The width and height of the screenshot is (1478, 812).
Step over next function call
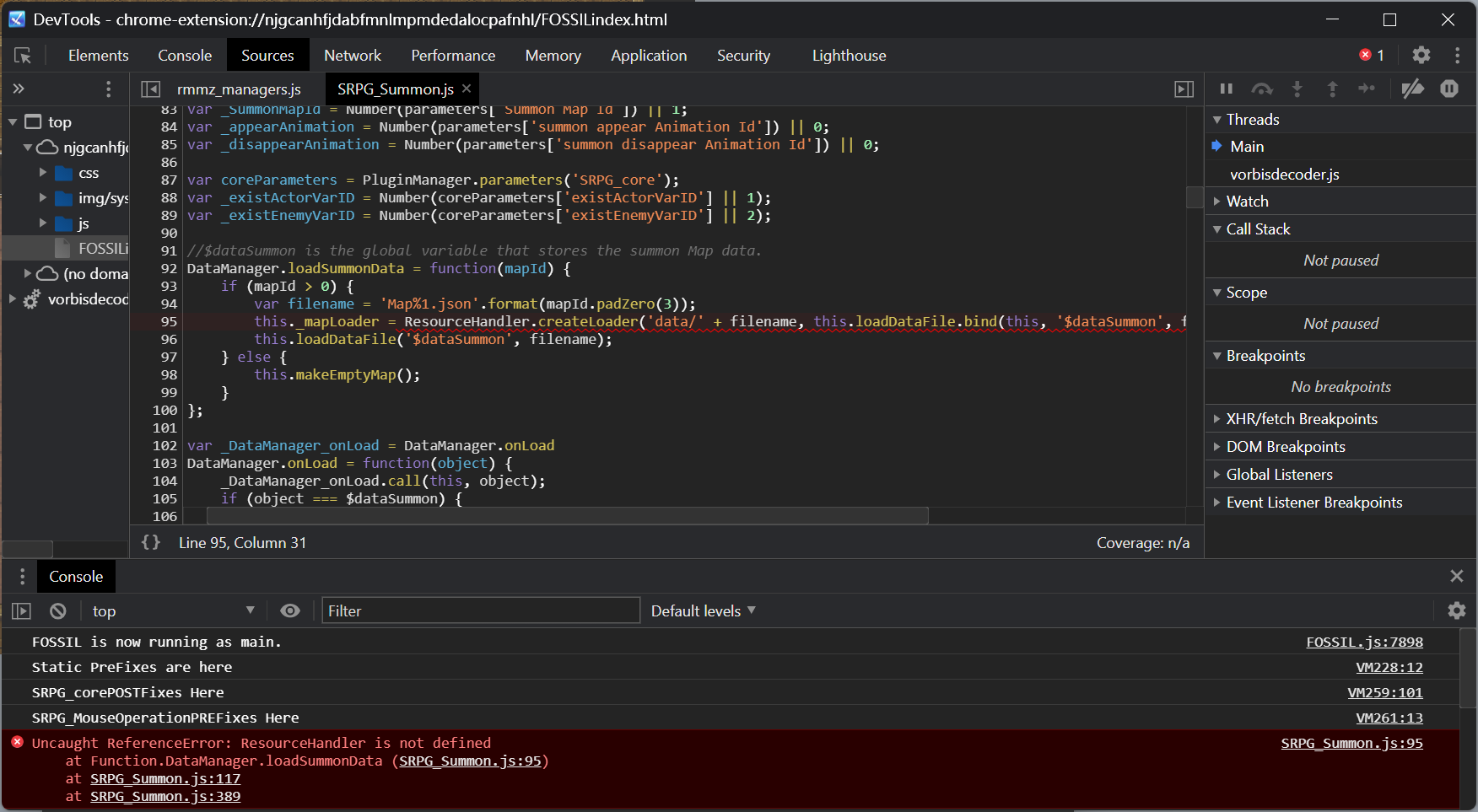(x=1262, y=89)
